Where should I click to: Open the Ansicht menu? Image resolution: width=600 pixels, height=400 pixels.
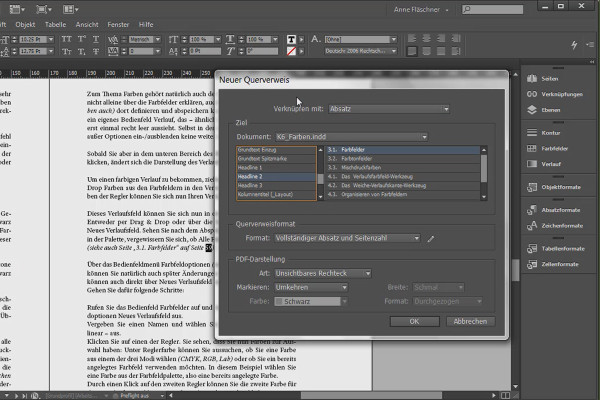[x=87, y=24]
